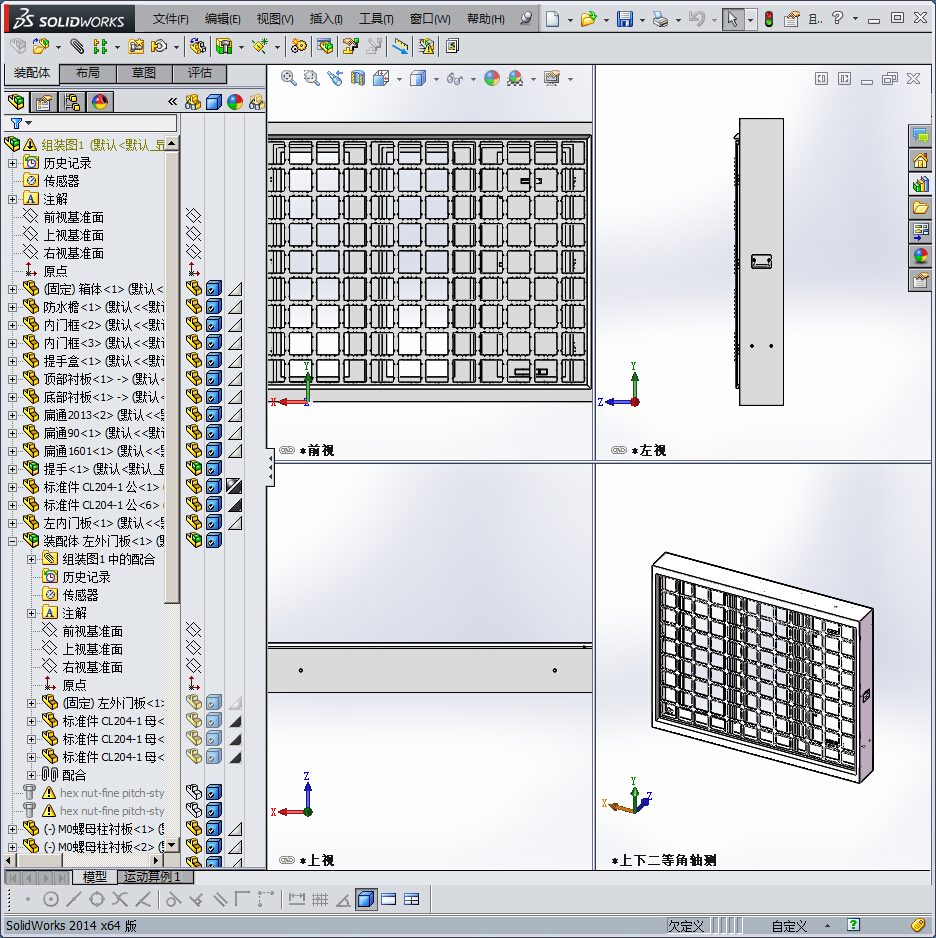Open 文件(F) menu
The image size is (936, 938).
170,19
